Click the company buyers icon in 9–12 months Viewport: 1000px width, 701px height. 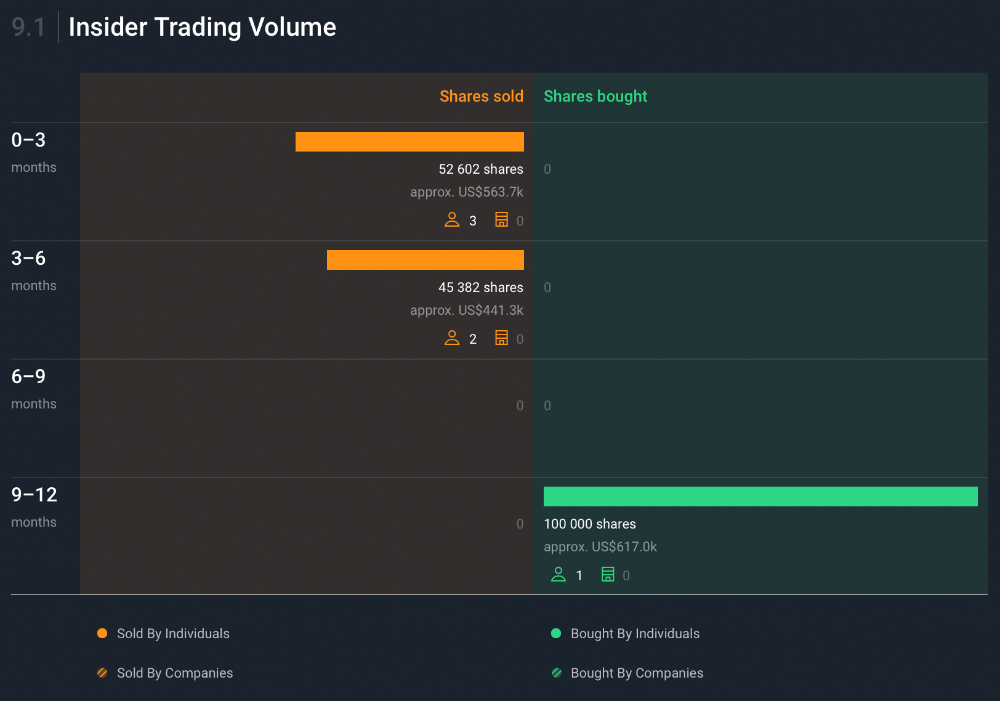point(608,574)
